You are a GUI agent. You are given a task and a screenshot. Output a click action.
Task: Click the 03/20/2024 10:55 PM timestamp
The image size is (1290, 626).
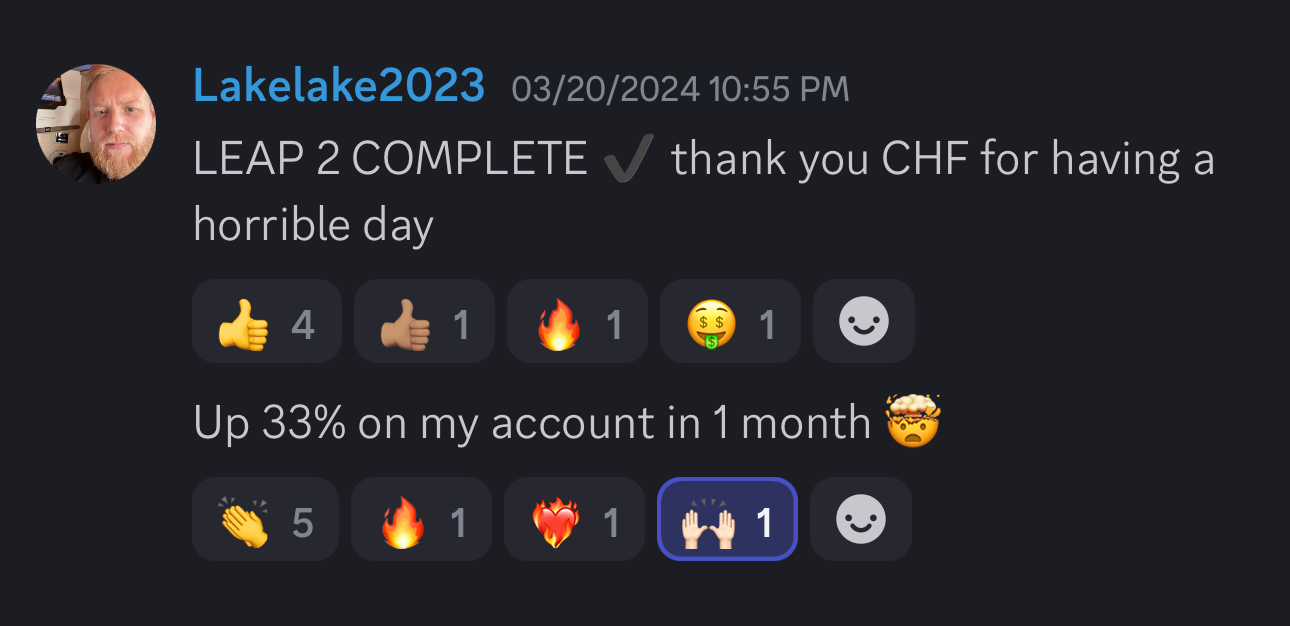pos(680,90)
